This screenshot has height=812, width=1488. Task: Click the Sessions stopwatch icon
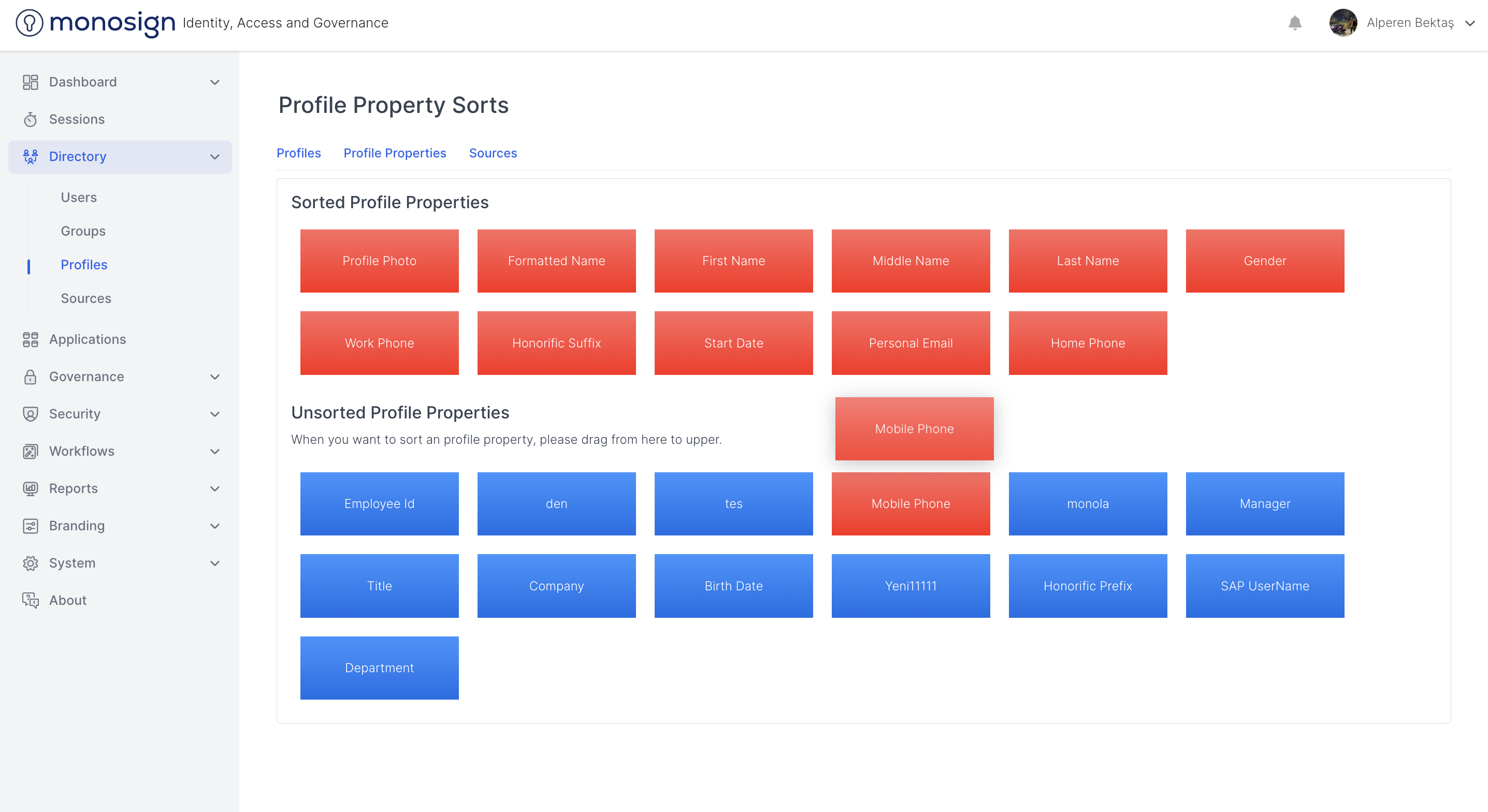tap(30, 120)
